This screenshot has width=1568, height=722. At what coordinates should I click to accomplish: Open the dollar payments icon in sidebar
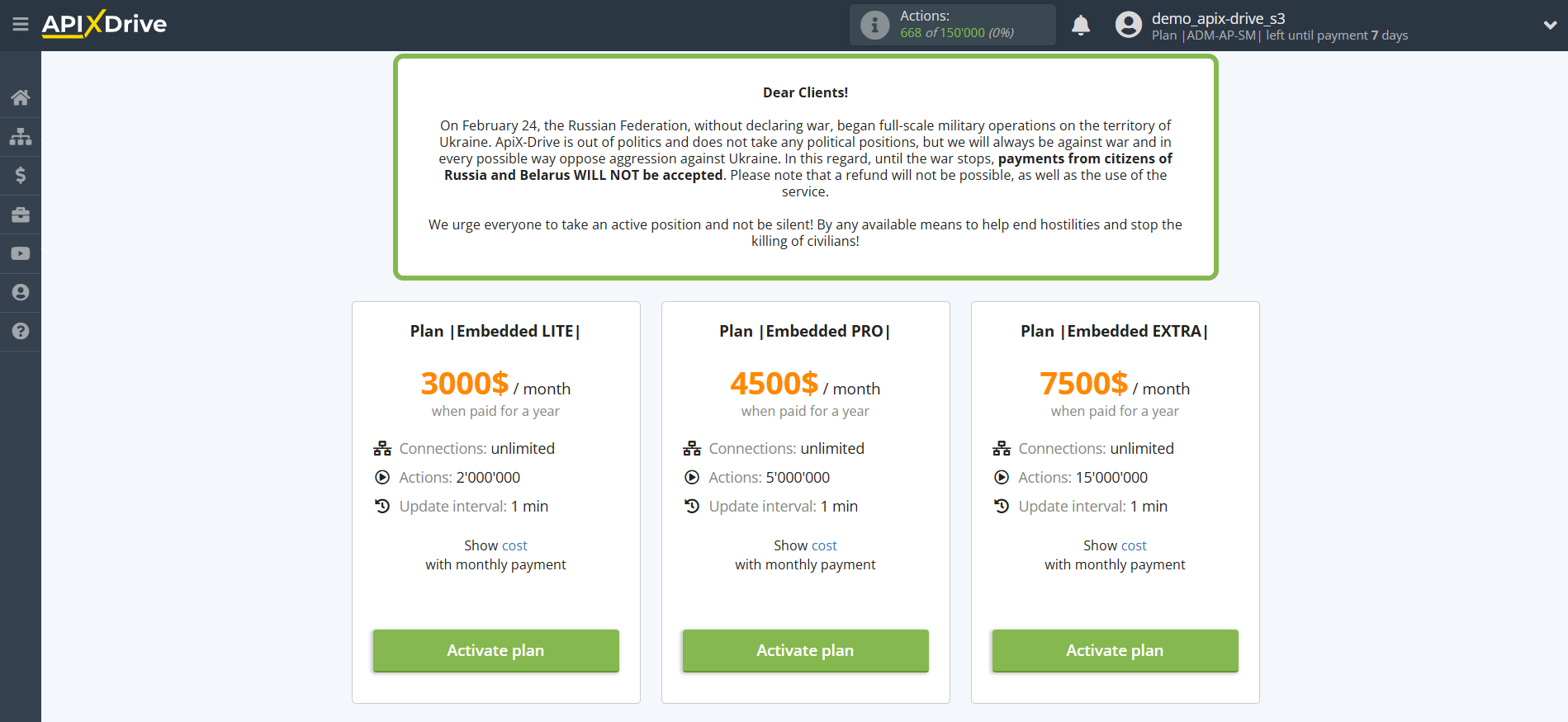(x=21, y=175)
